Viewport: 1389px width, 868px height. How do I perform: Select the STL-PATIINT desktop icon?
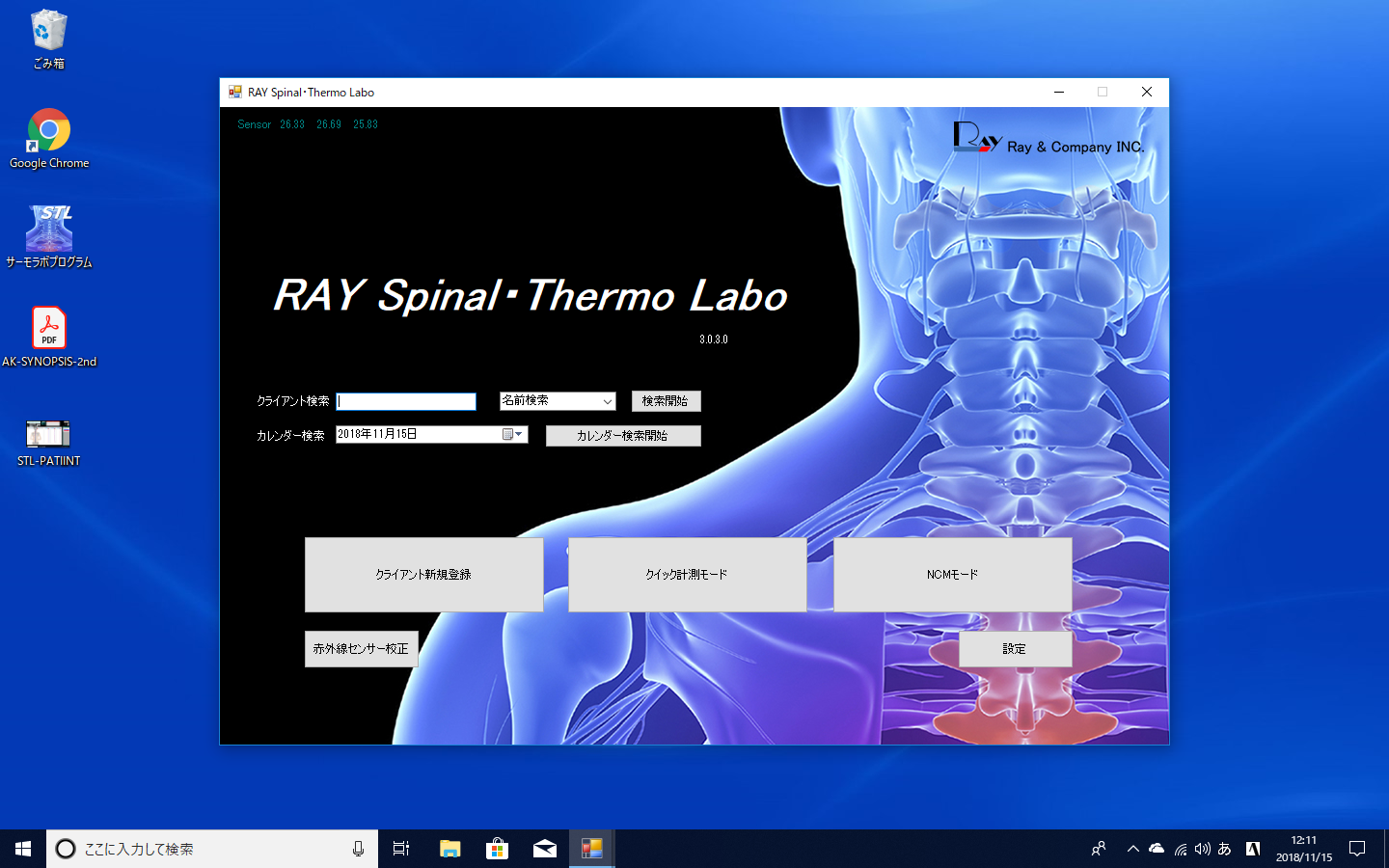click(49, 443)
